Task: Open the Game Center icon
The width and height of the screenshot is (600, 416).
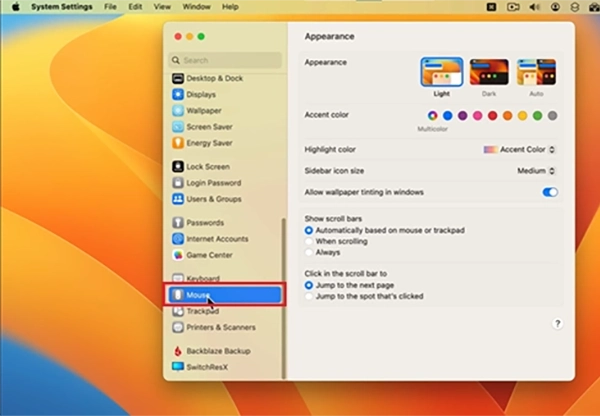Action: (178, 255)
